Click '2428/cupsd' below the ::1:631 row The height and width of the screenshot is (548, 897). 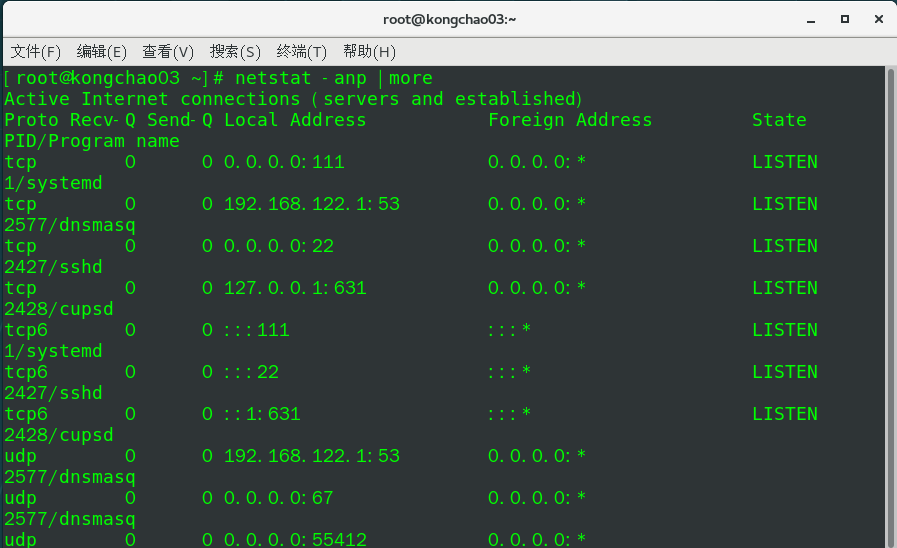pyautogui.click(x=59, y=435)
